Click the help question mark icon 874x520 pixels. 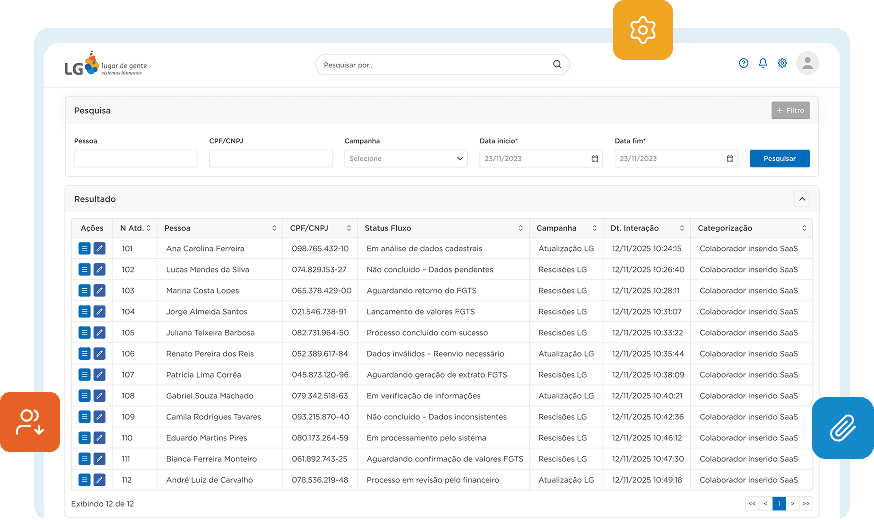[743, 63]
